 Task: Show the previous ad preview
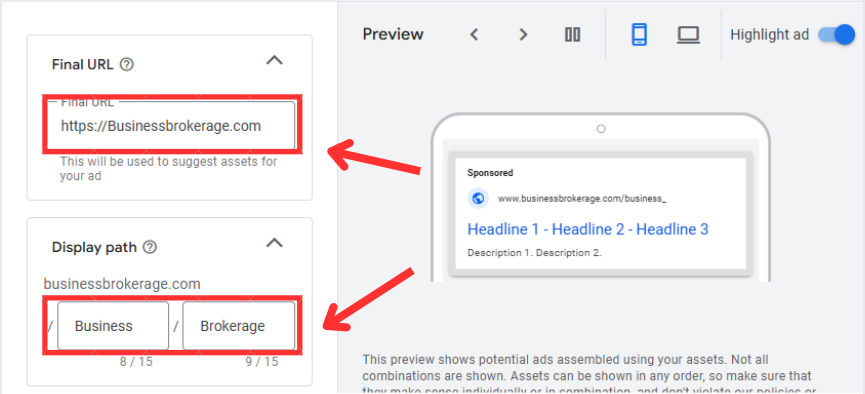coord(473,35)
